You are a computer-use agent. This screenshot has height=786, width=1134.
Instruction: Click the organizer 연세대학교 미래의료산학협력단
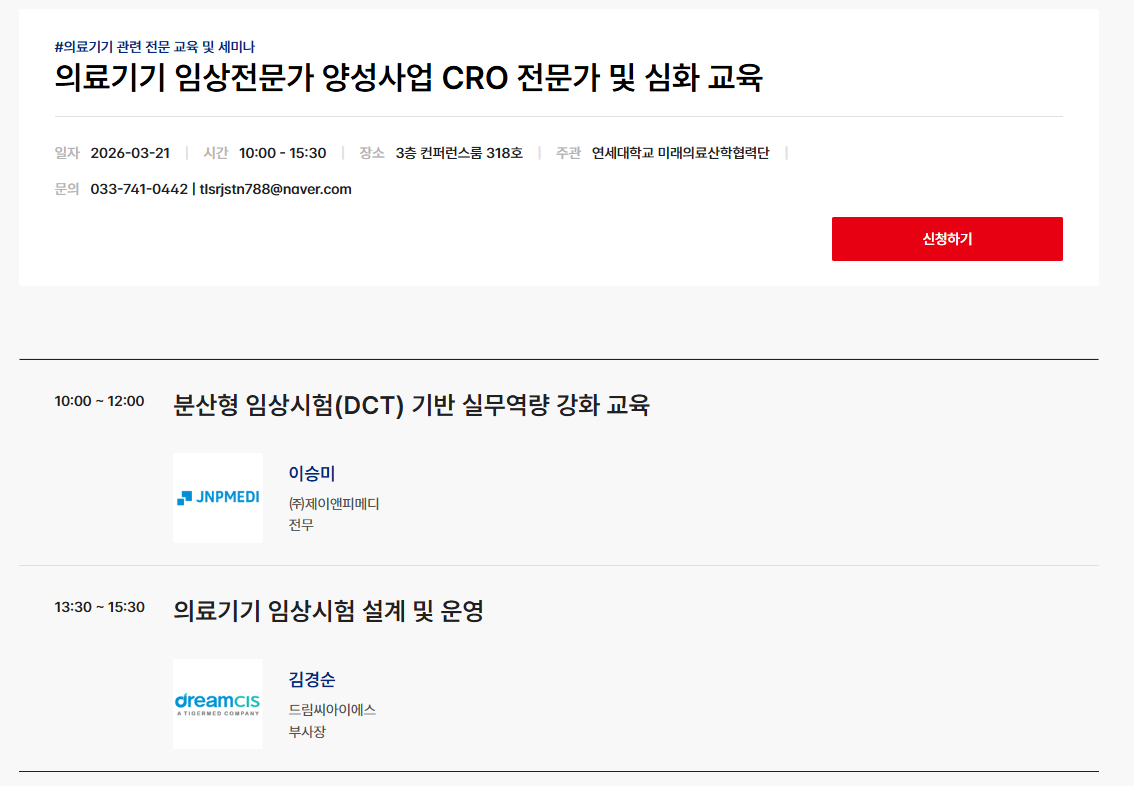(x=682, y=153)
